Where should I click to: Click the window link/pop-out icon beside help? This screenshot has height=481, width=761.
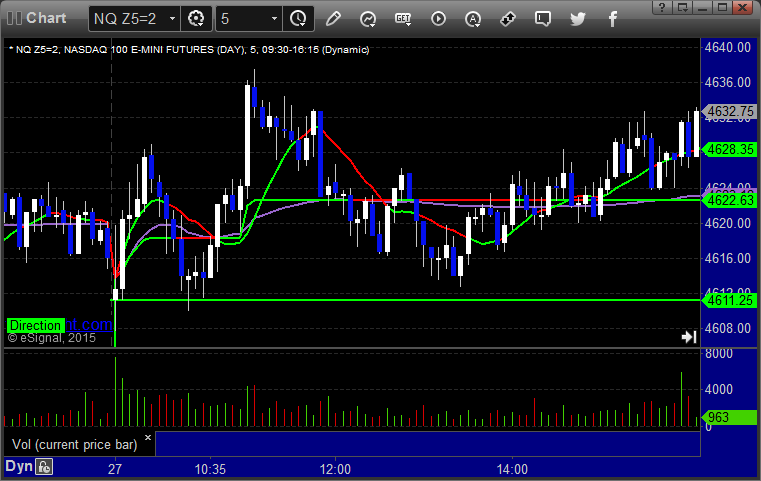pos(683,7)
